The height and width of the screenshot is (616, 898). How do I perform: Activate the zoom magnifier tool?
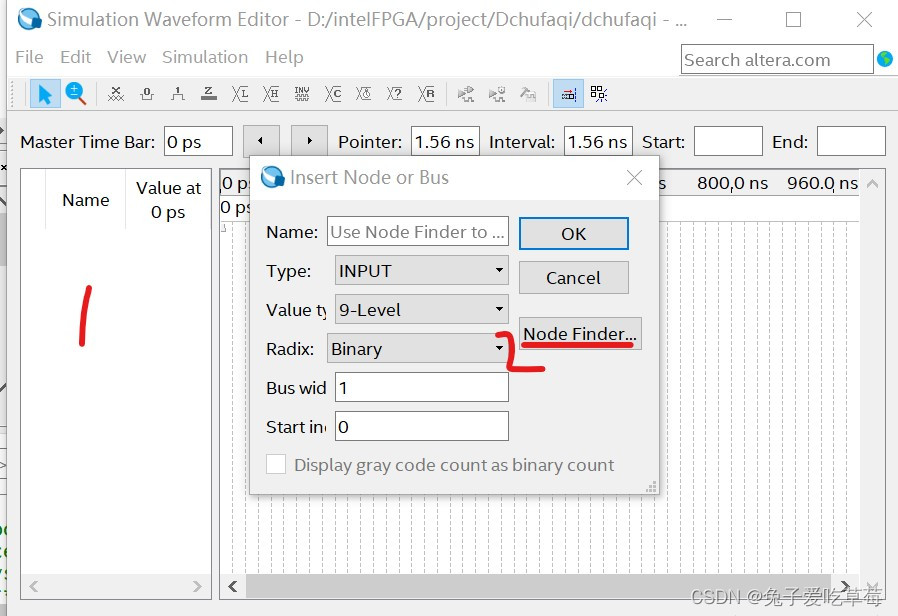pos(76,94)
